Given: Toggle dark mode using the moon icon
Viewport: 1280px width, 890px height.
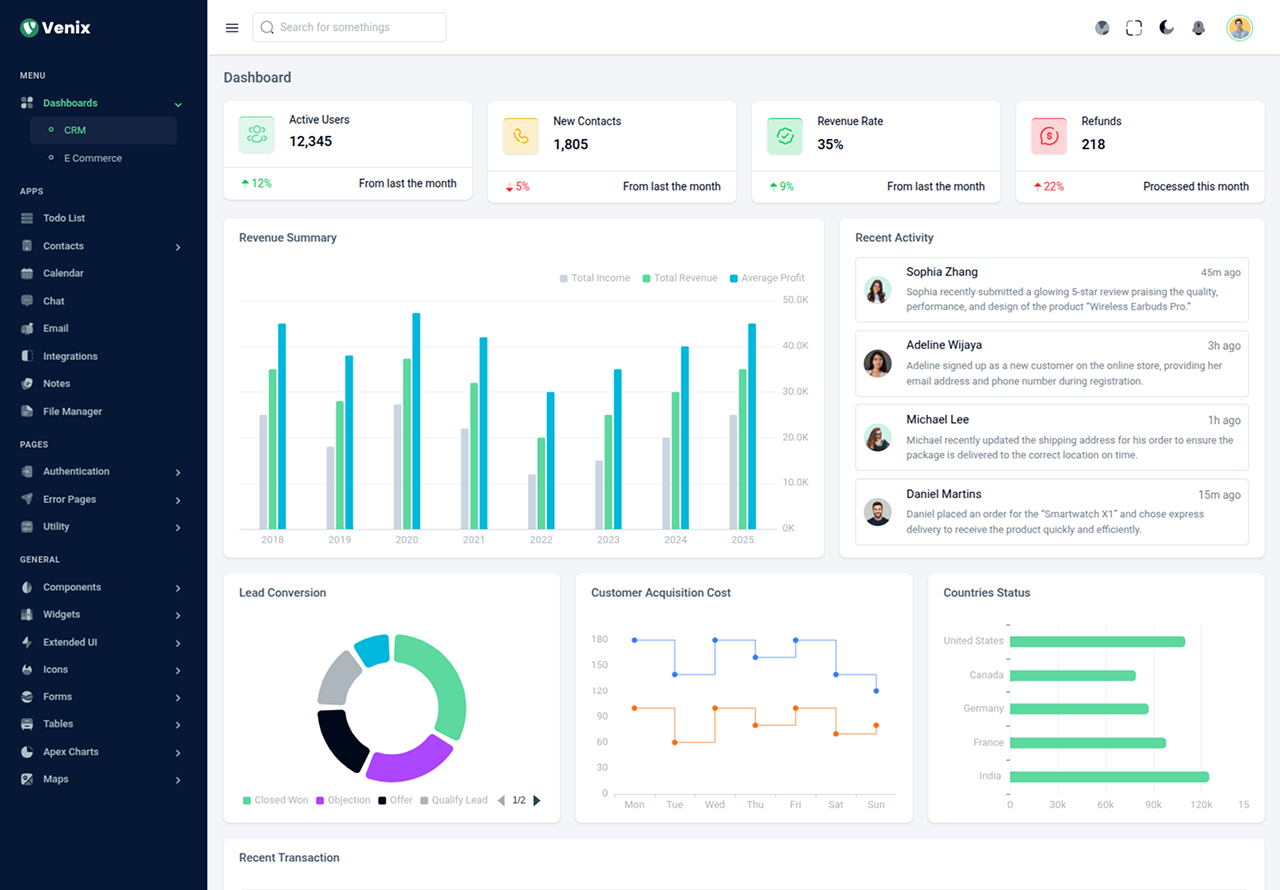Looking at the screenshot, I should point(1166,27).
